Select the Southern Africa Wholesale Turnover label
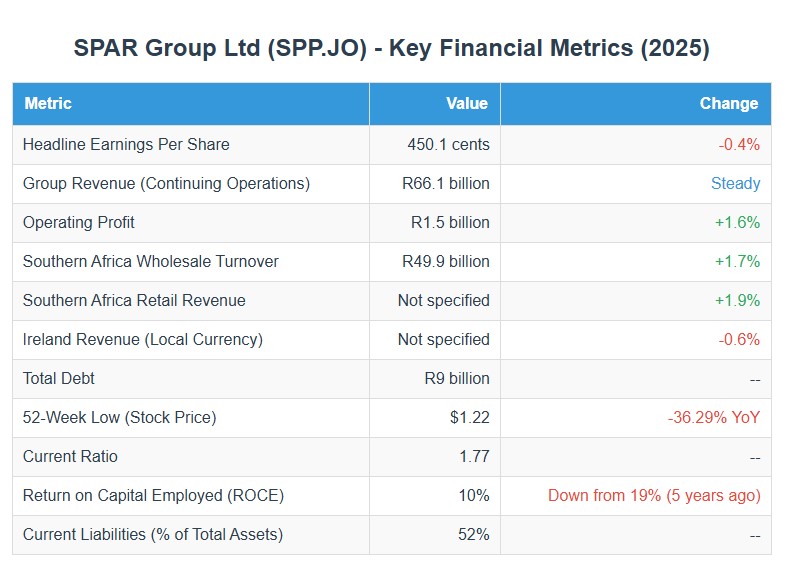 (151, 261)
